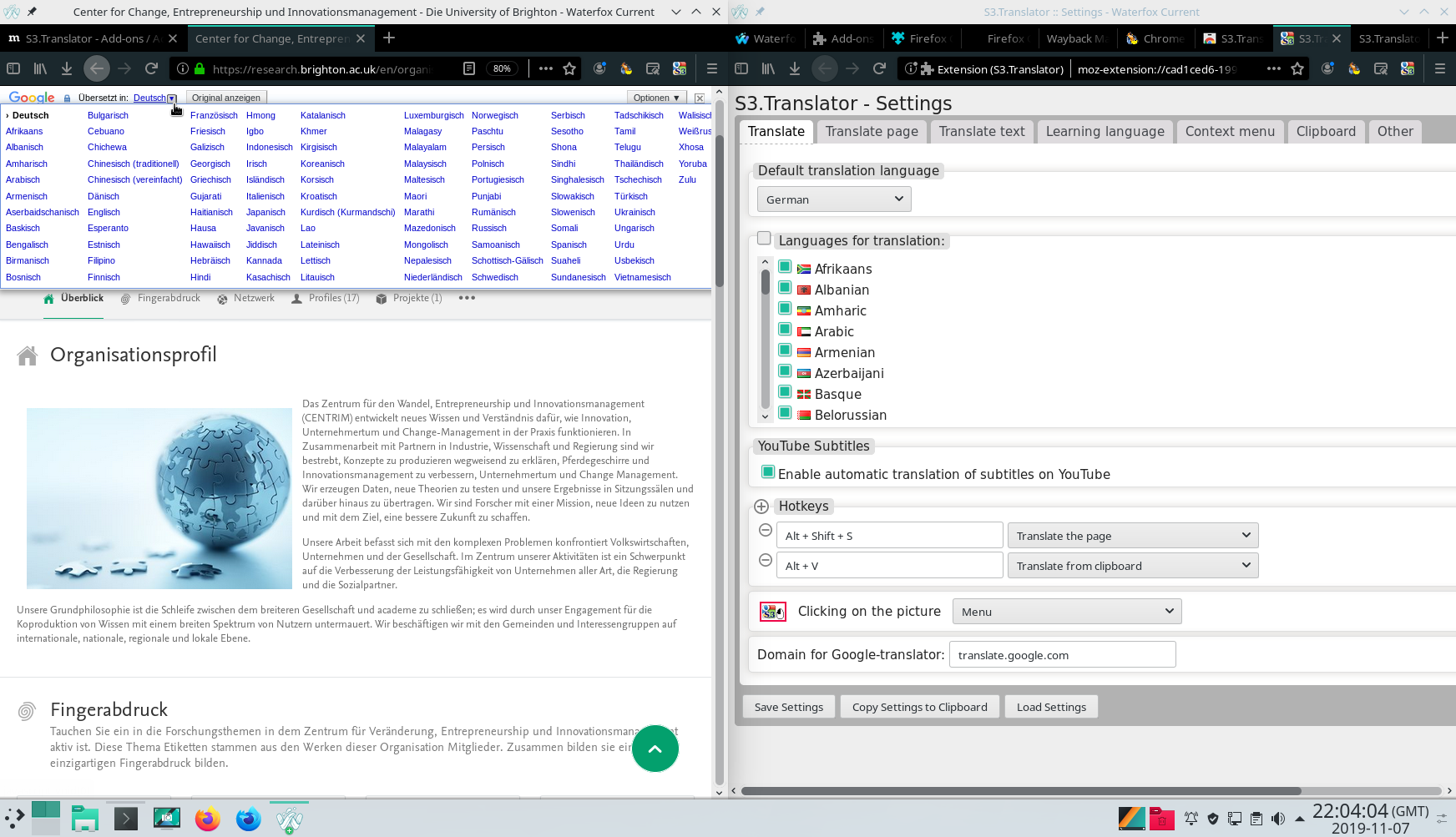The height and width of the screenshot is (837, 1456).
Task: Toggle sidebar in the left browser window
Action: (13, 68)
